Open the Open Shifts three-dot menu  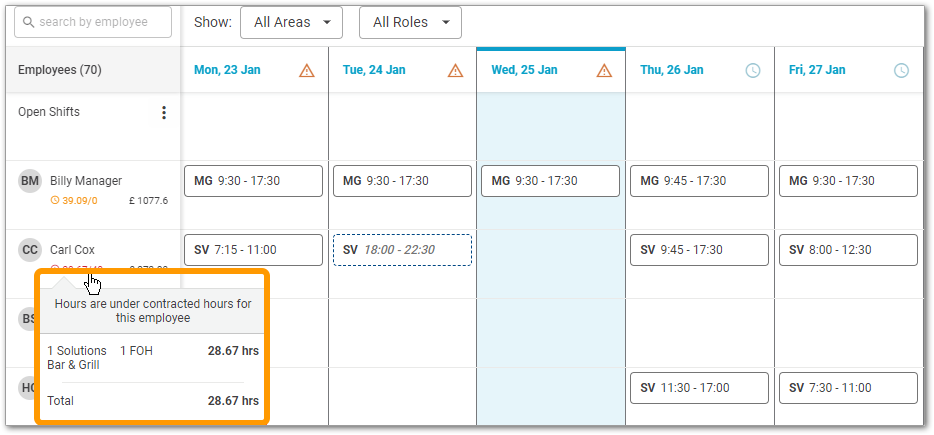164,113
